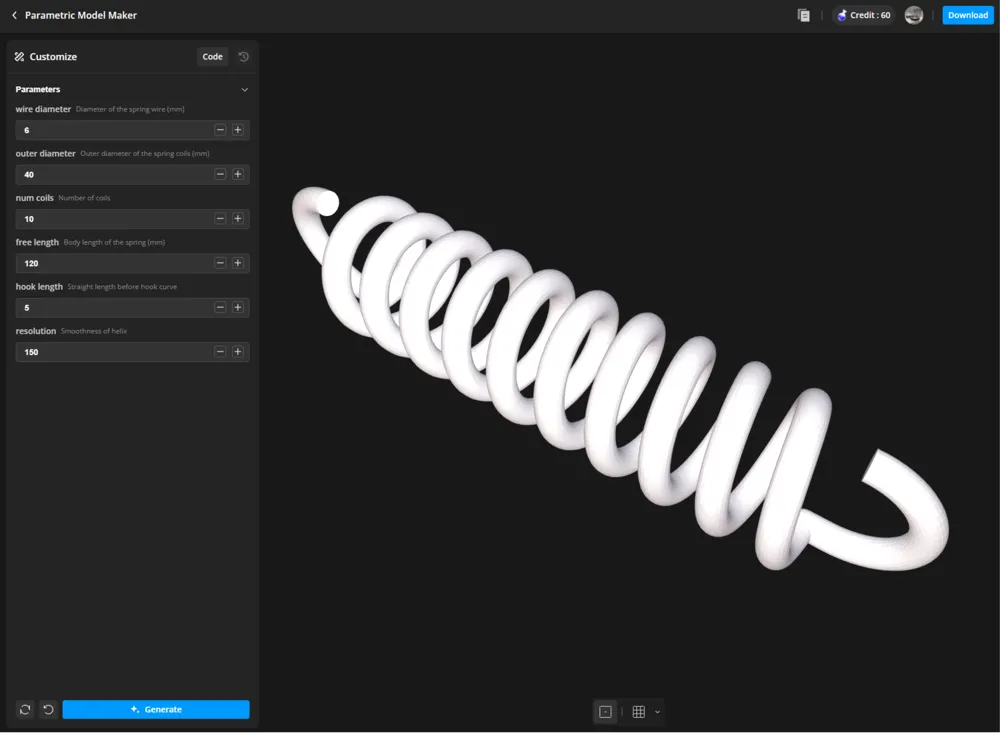1000x733 pixels.
Task: Open the history clock icon next to Code
Action: [244, 57]
